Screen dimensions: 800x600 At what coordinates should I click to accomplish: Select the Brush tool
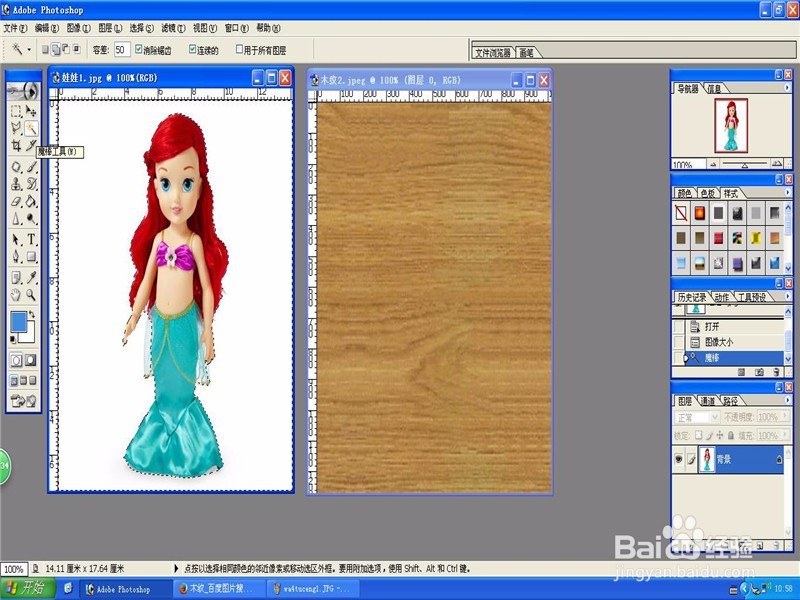(x=31, y=167)
